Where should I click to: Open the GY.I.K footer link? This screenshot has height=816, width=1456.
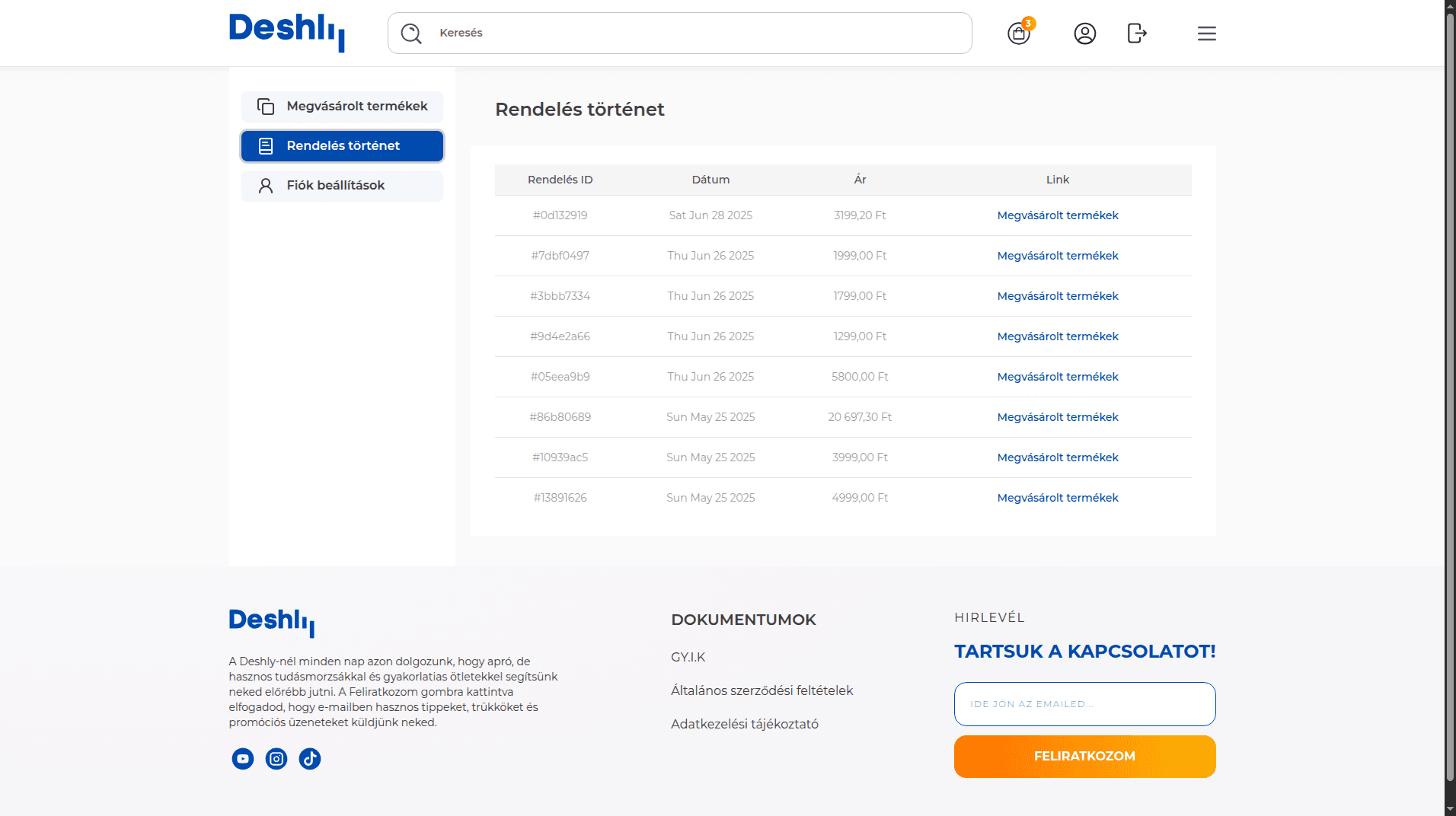click(688, 657)
